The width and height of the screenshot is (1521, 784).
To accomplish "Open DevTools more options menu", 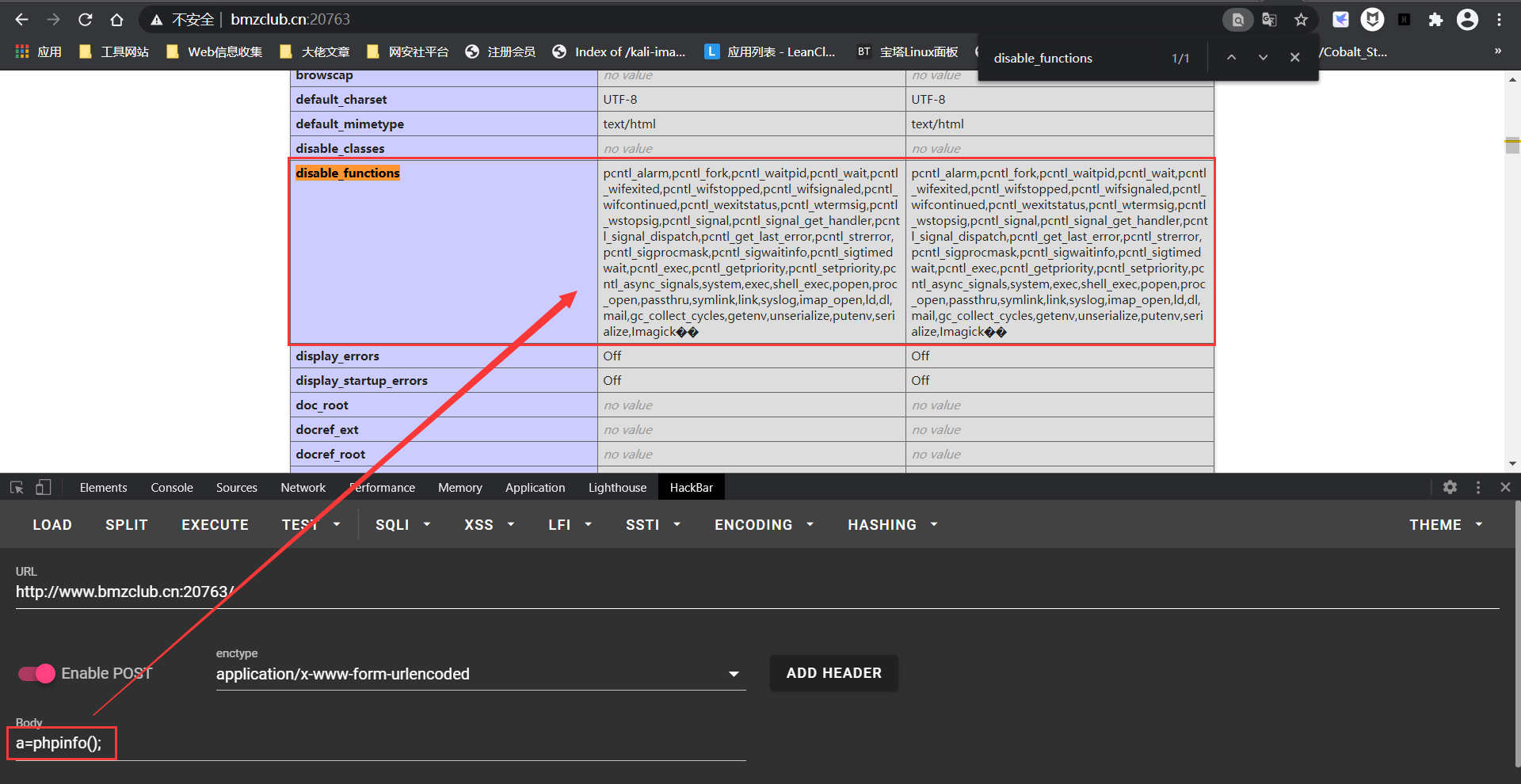I will click(x=1478, y=487).
